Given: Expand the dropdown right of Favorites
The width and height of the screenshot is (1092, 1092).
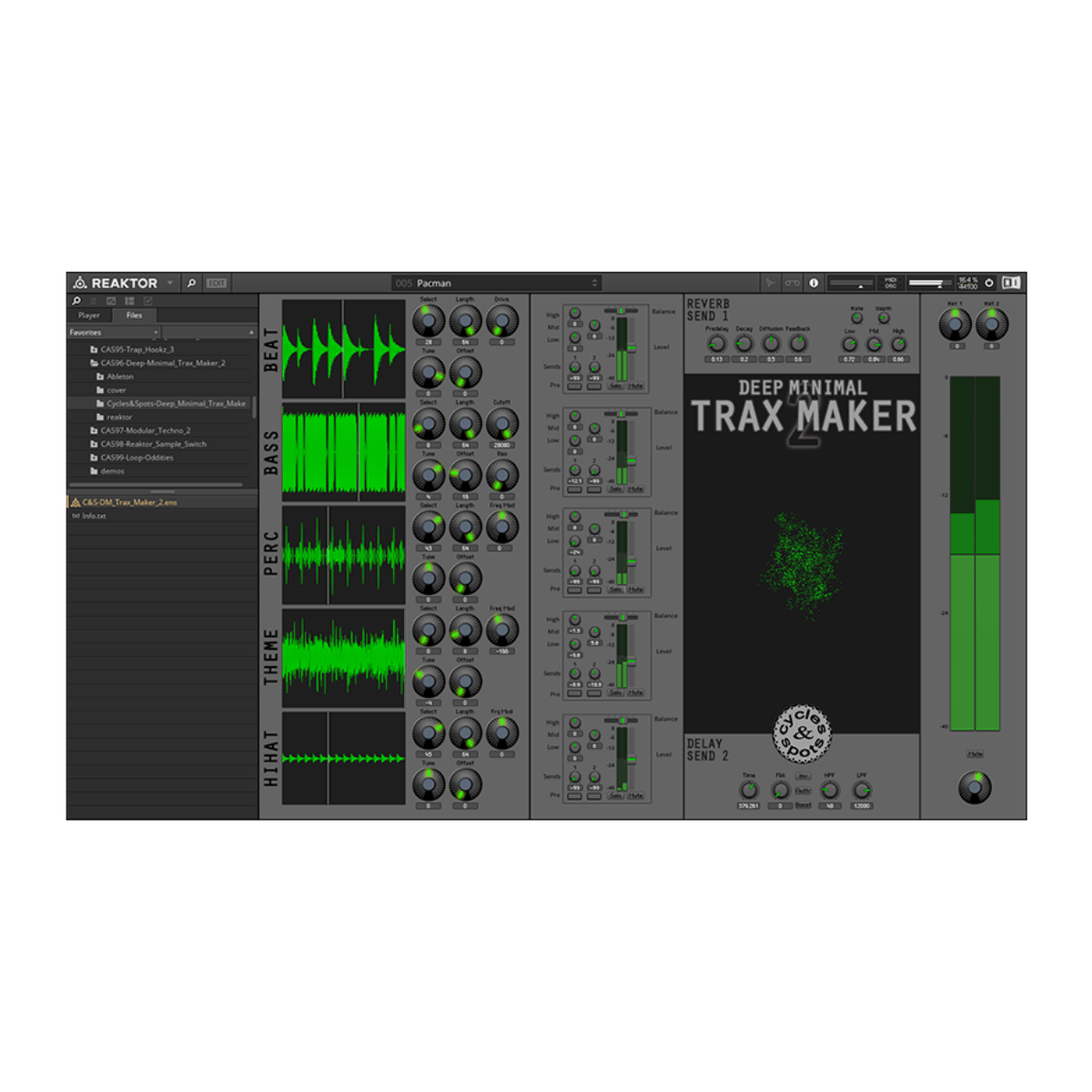Looking at the screenshot, I should coord(209,332).
